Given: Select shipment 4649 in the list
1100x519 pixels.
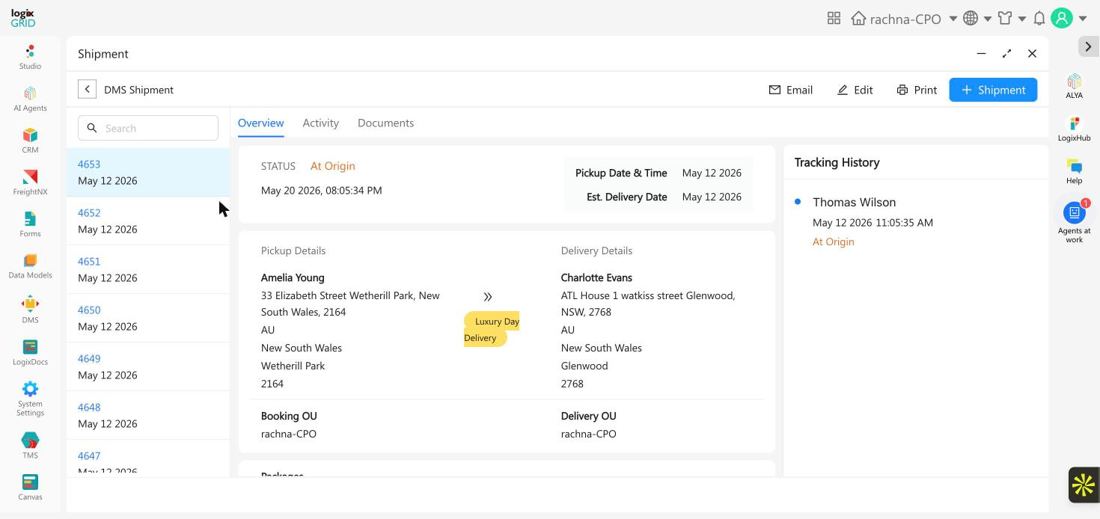Looking at the screenshot, I should click(148, 367).
